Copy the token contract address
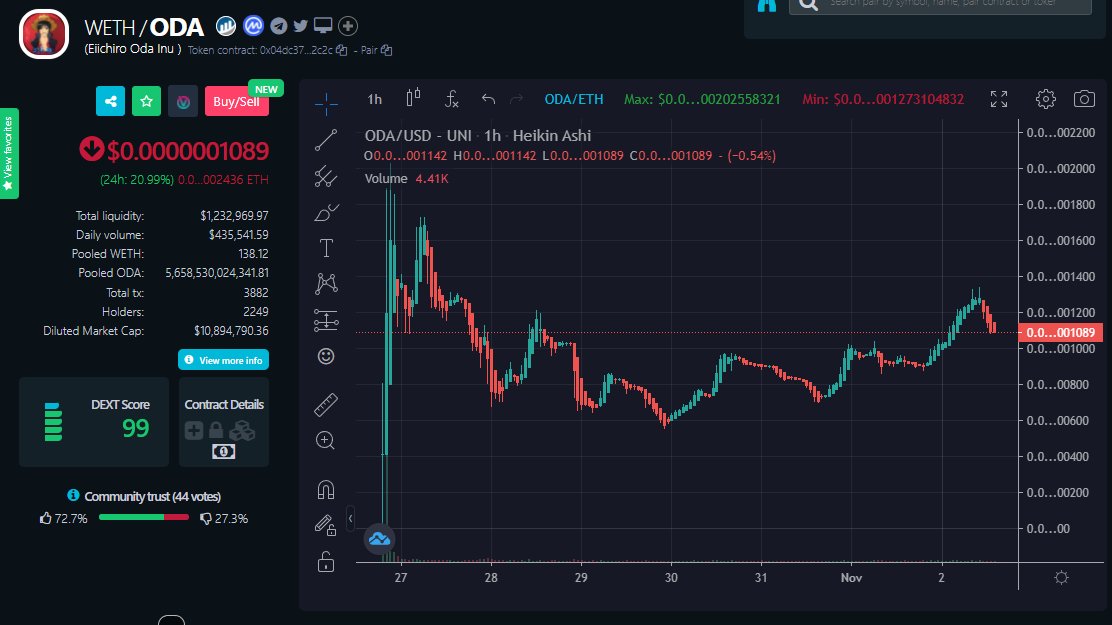This screenshot has width=1112, height=625. (342, 50)
